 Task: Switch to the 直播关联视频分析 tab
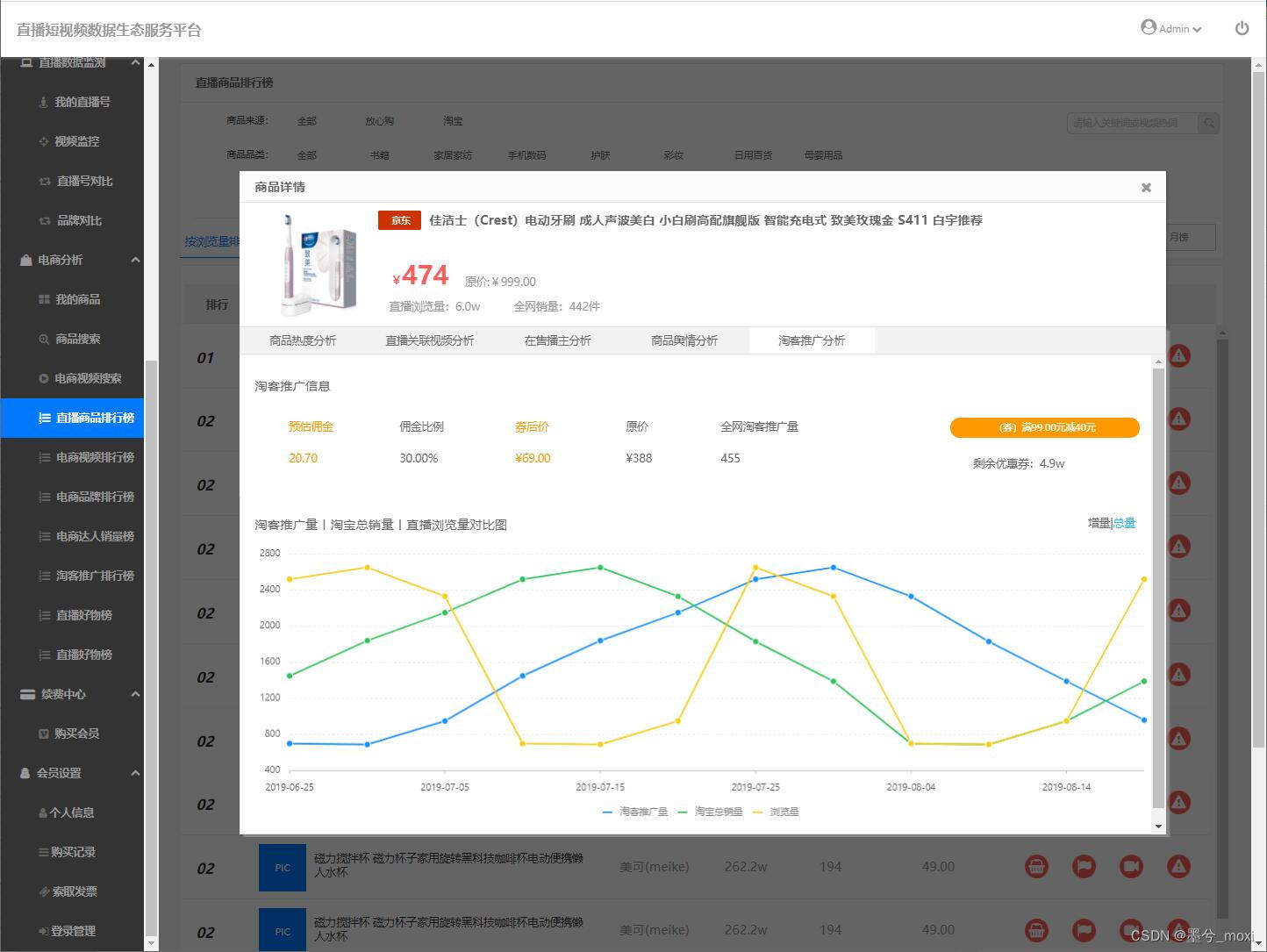click(x=430, y=340)
